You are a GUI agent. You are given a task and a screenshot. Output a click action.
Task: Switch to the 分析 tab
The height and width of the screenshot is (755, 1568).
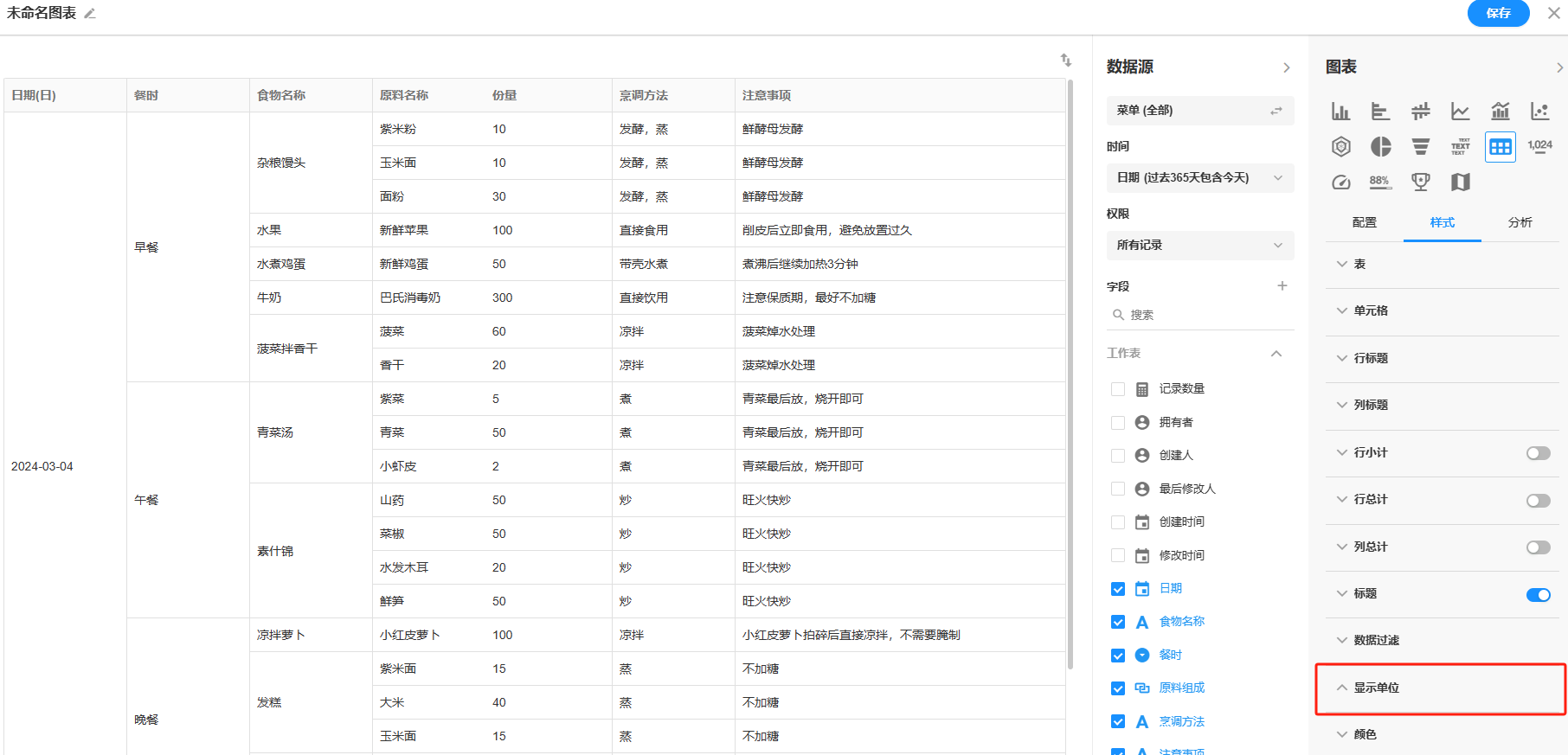(x=1520, y=223)
